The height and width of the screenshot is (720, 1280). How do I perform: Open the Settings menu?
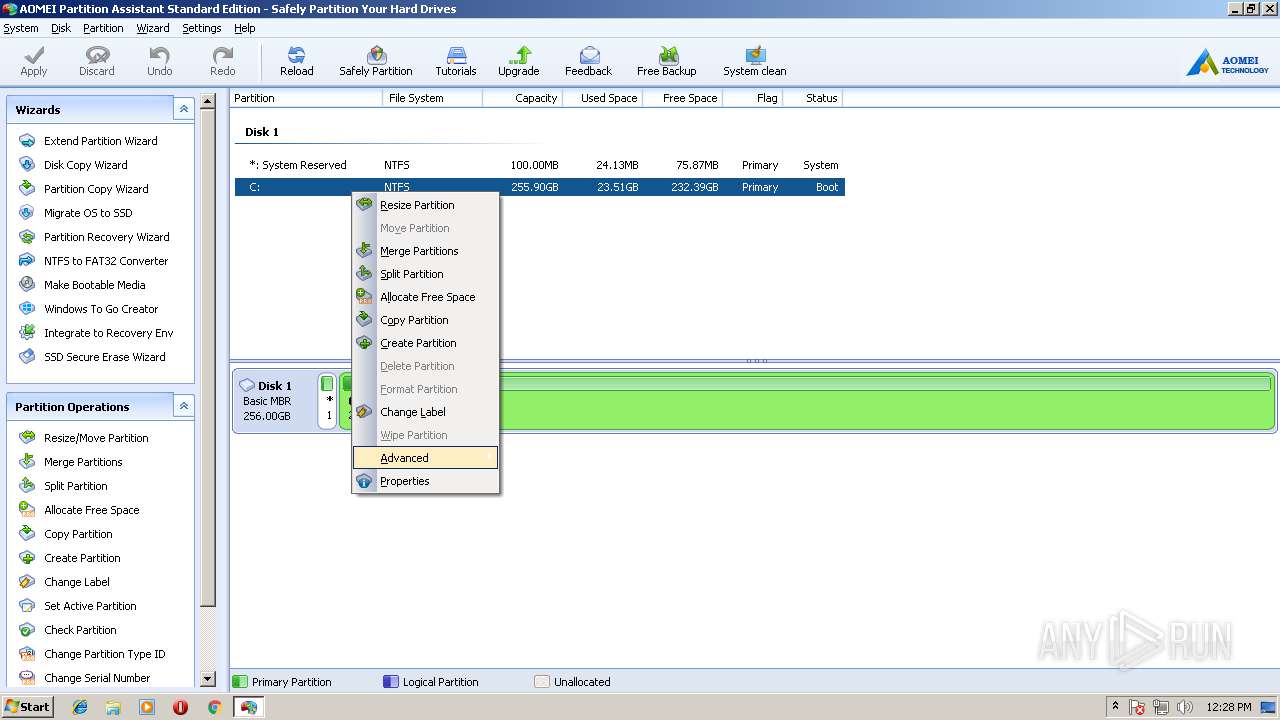(201, 28)
